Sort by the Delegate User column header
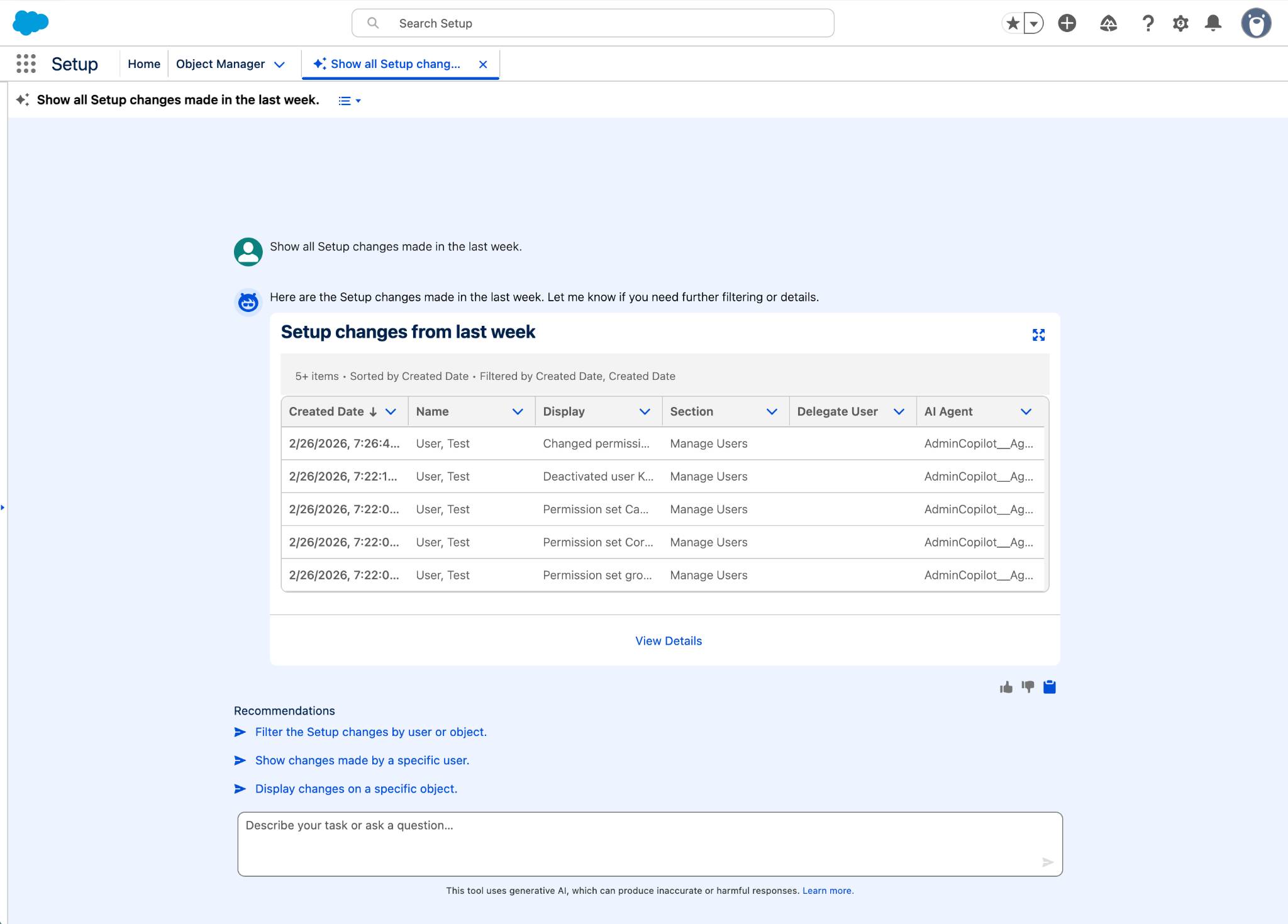The height and width of the screenshot is (924, 1288). click(838, 411)
